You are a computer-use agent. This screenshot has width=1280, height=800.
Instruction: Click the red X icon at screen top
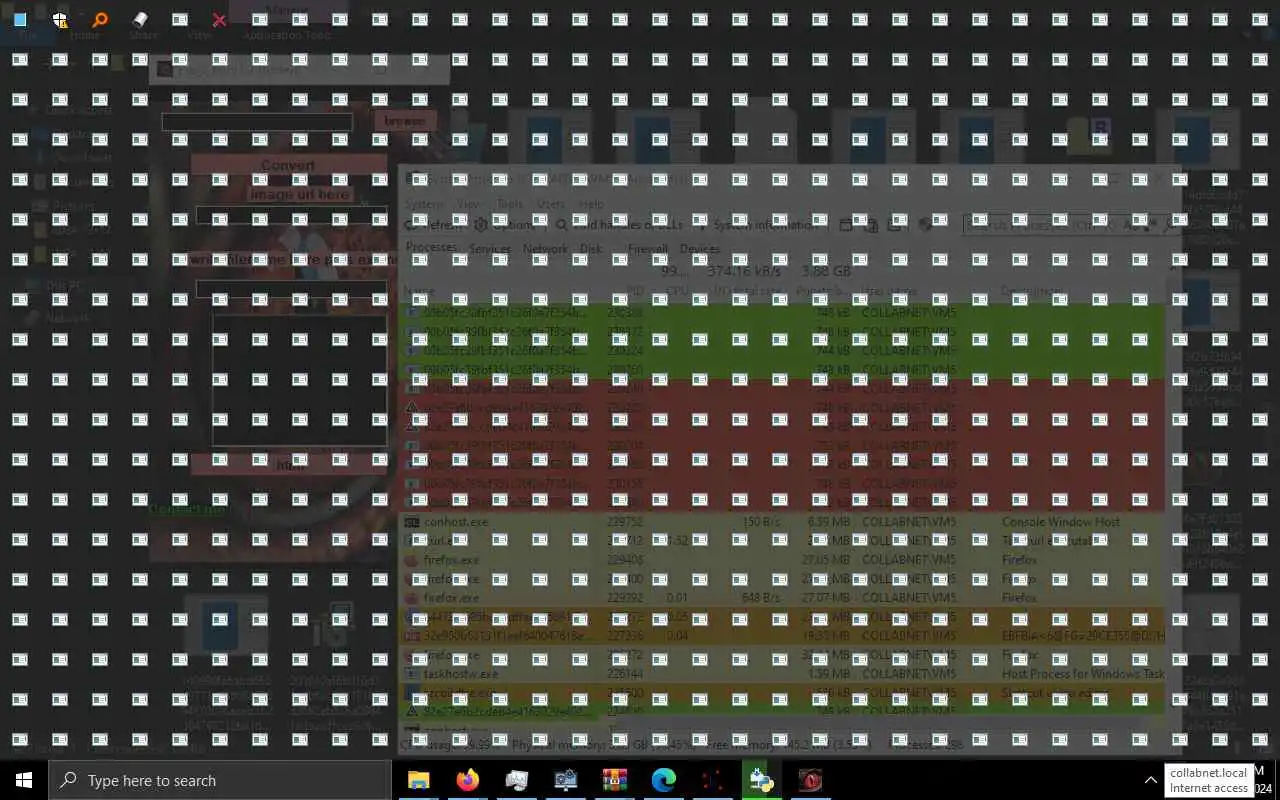(220, 20)
